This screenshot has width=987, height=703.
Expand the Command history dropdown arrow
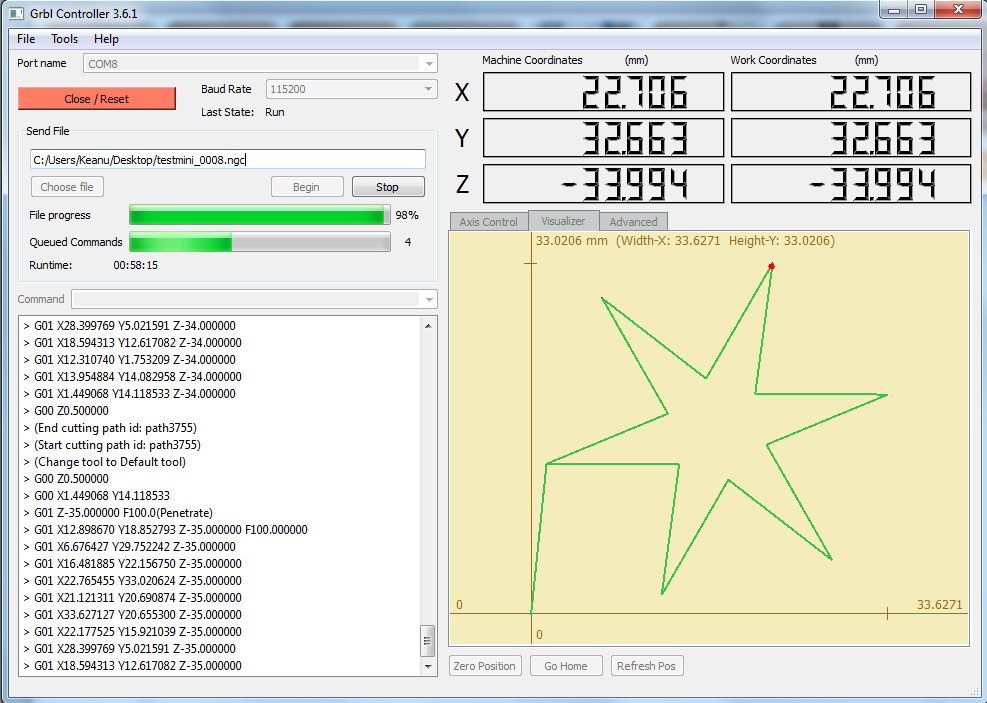click(429, 300)
